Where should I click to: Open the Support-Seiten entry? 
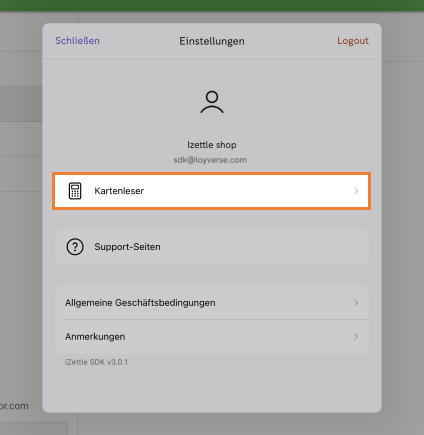click(212, 247)
